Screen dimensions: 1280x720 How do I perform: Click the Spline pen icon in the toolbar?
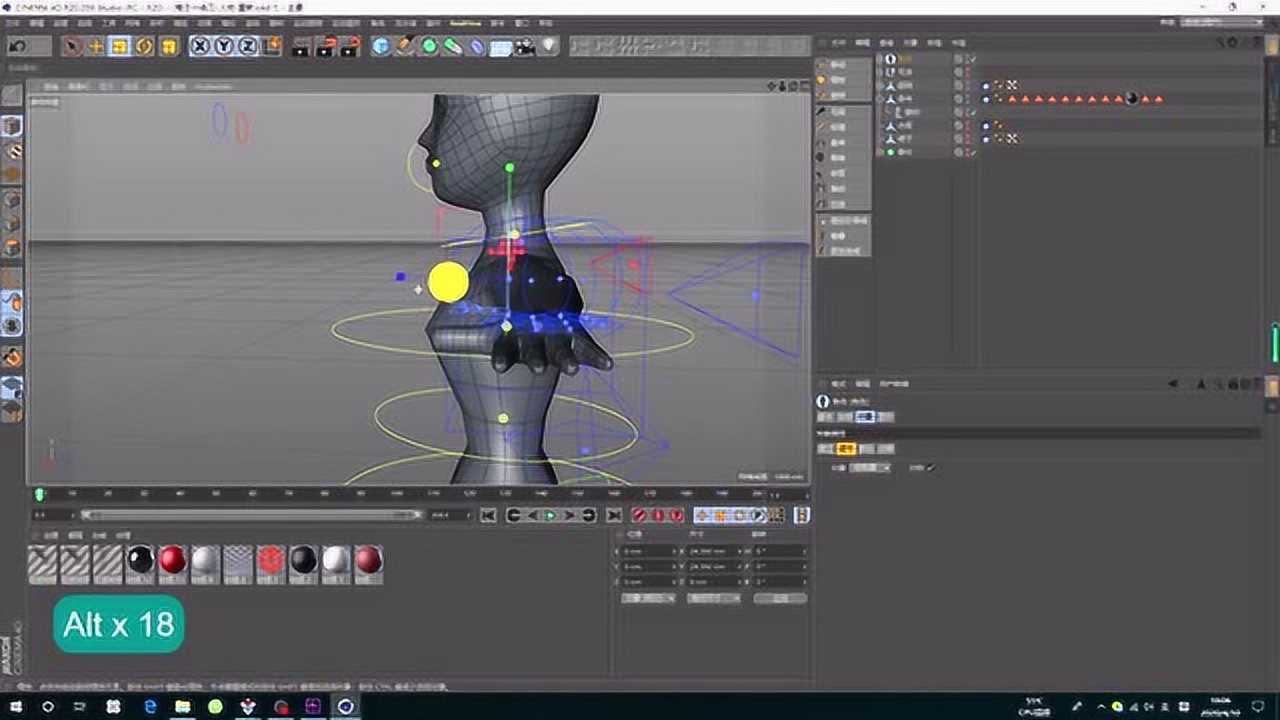[403, 46]
